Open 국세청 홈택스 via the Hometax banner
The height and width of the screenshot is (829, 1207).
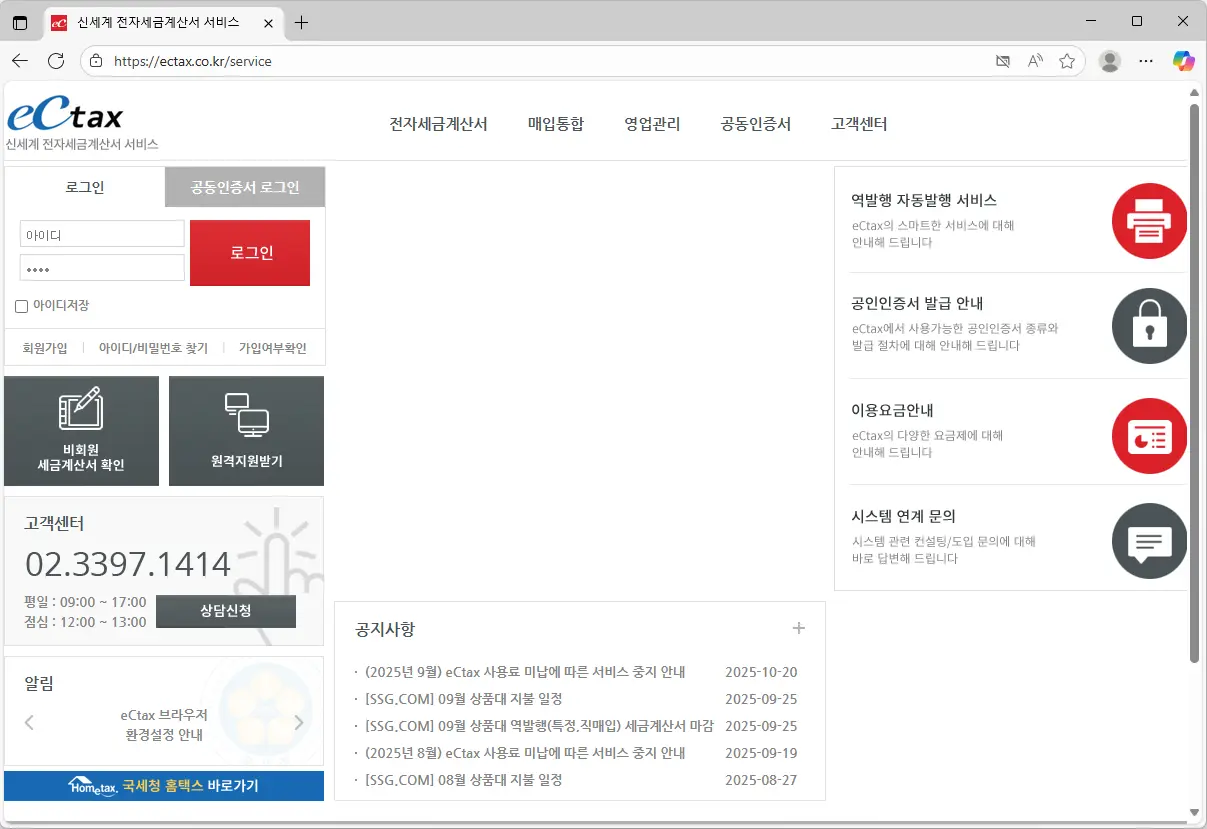tap(164, 786)
